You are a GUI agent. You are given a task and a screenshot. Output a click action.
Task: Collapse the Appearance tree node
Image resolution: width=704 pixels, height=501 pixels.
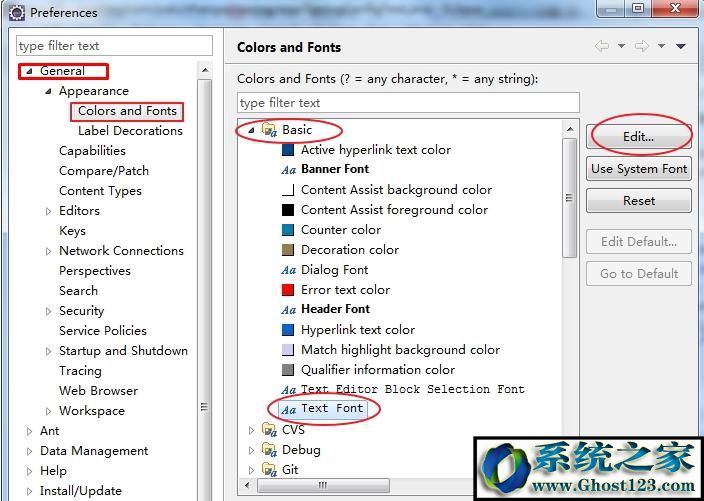click(48, 92)
